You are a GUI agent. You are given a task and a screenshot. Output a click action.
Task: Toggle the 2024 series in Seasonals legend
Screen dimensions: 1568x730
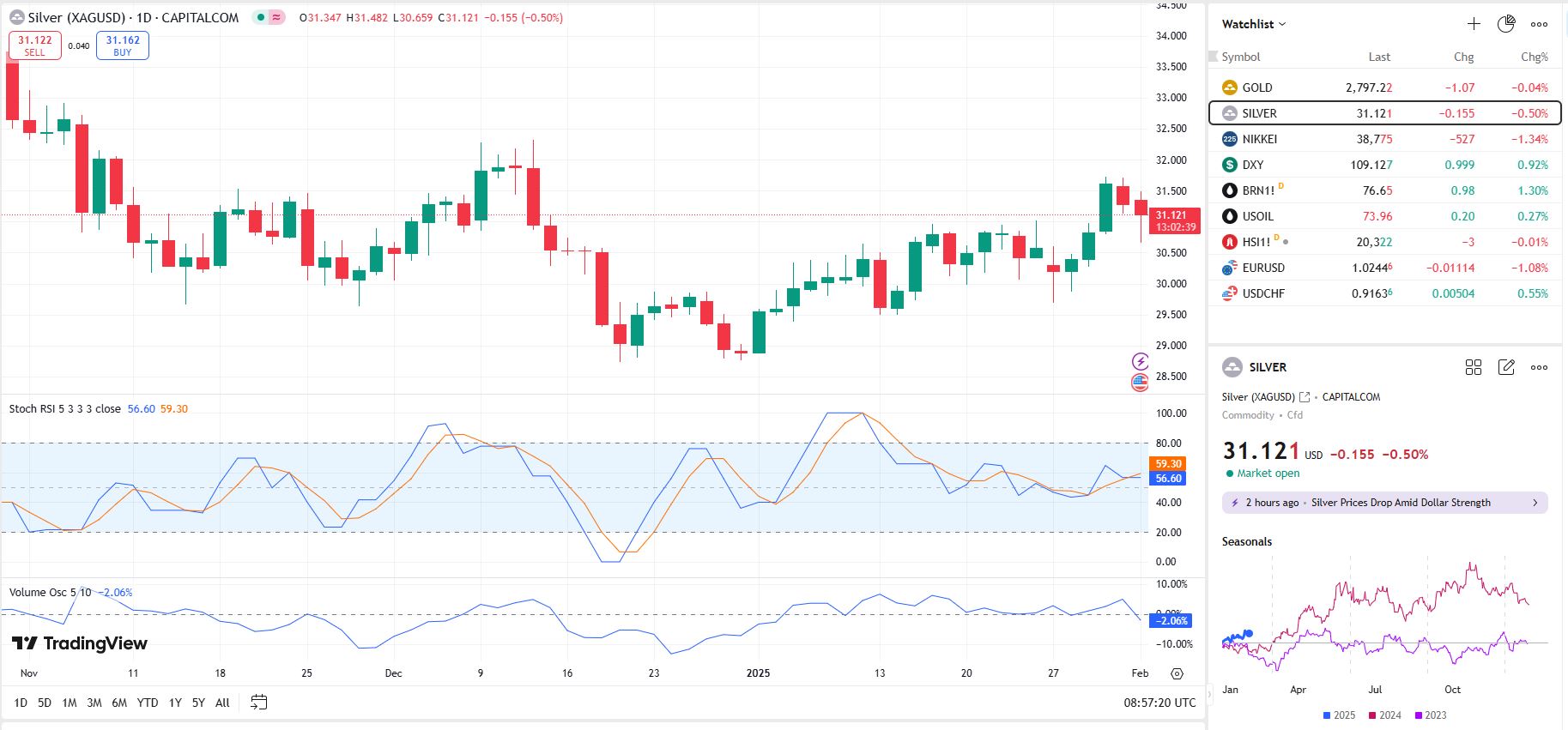coord(1384,715)
